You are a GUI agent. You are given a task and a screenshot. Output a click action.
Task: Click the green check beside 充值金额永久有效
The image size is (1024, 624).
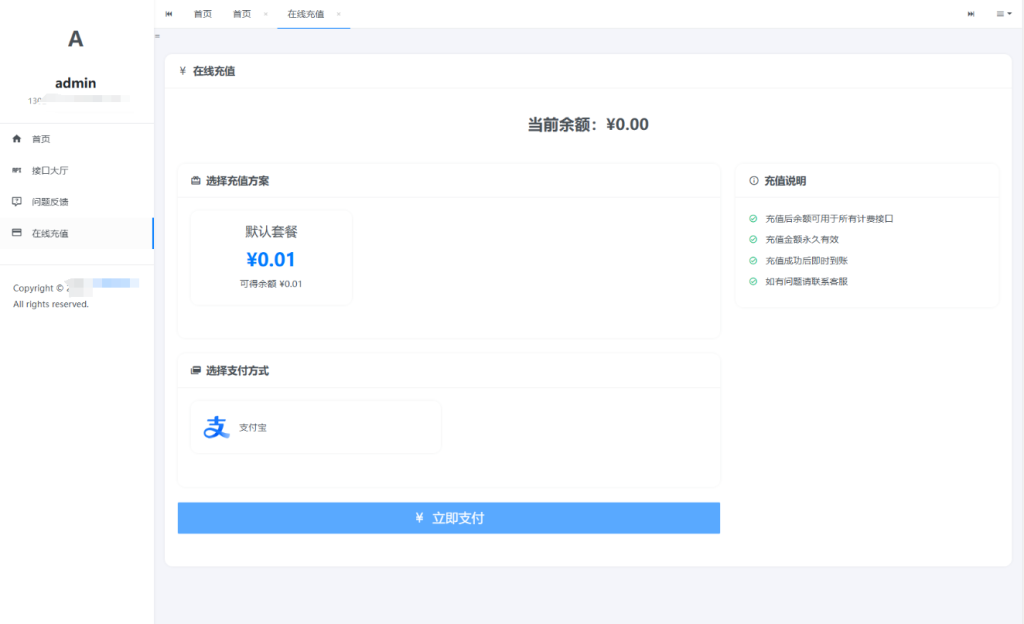point(753,239)
